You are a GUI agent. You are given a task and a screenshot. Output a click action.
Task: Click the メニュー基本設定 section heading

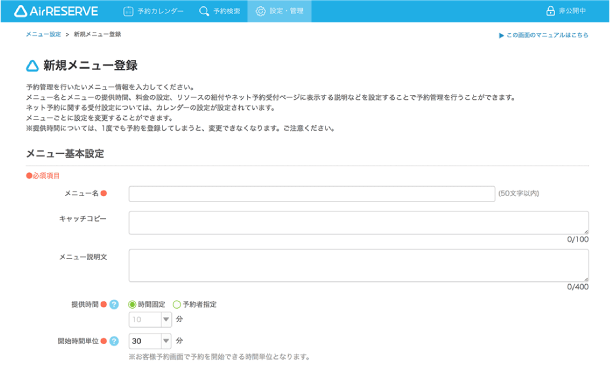pyautogui.click(x=65, y=154)
